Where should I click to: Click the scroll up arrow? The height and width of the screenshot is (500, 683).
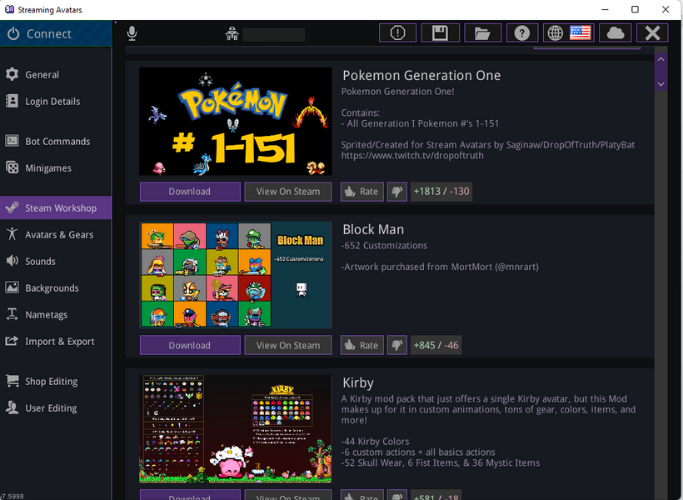tap(661, 59)
